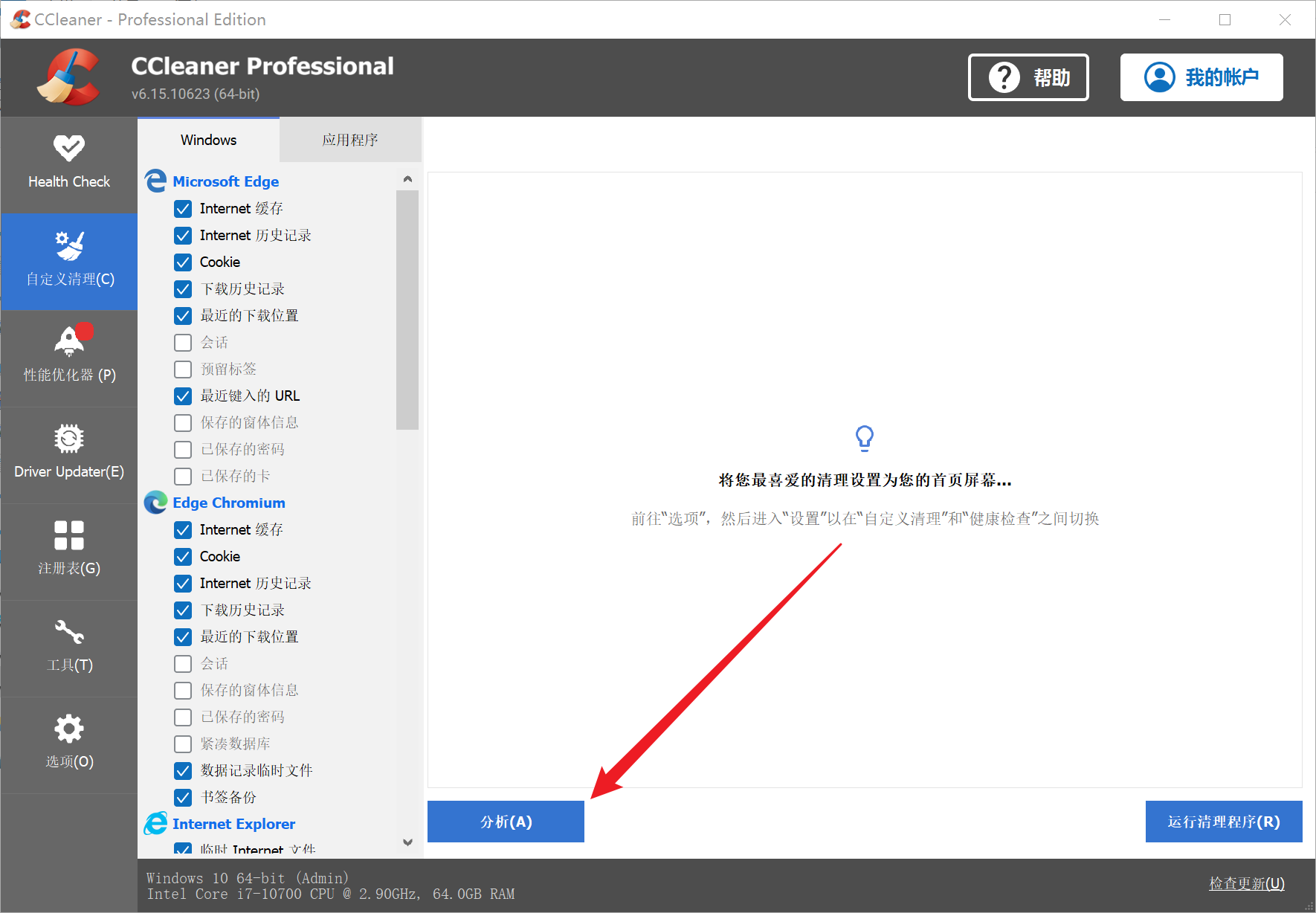Click the 分析(A) analyze button
This screenshot has width=1316, height=913.
click(506, 822)
